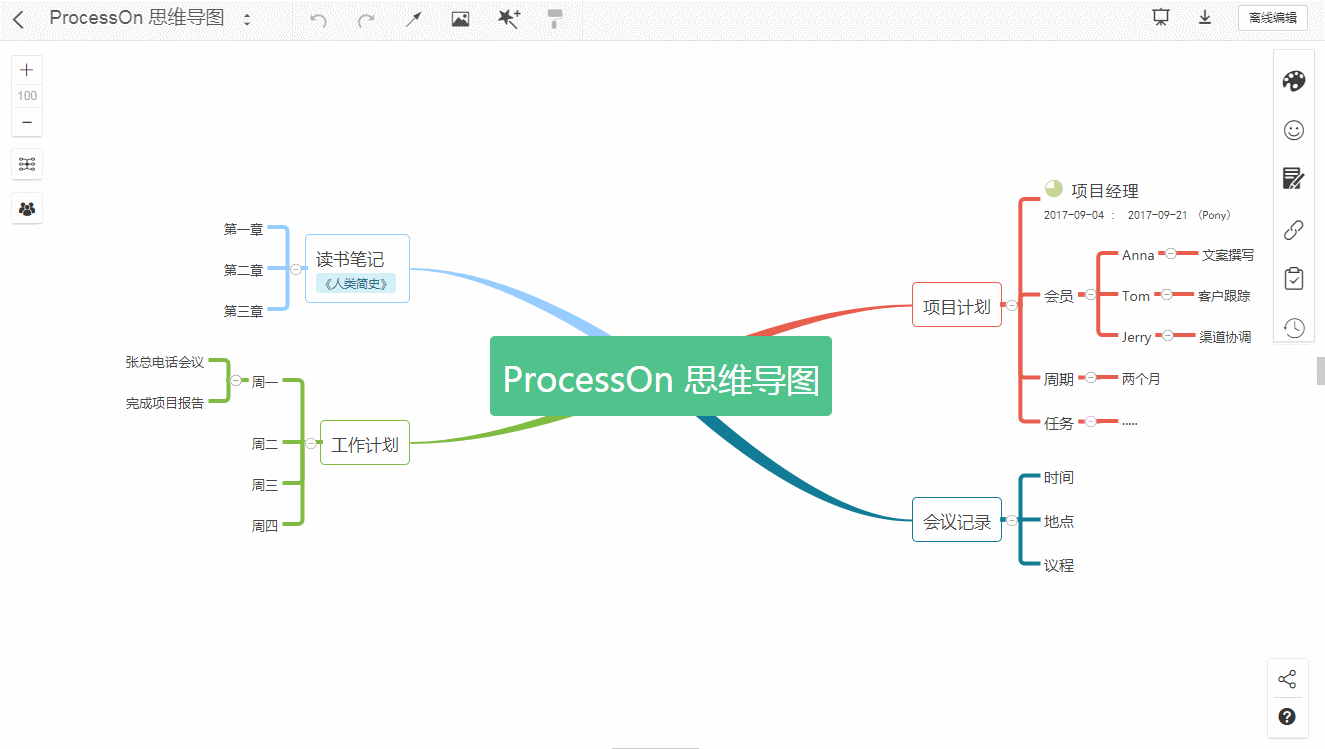
Task: Share the mind map
Action: point(1287,680)
